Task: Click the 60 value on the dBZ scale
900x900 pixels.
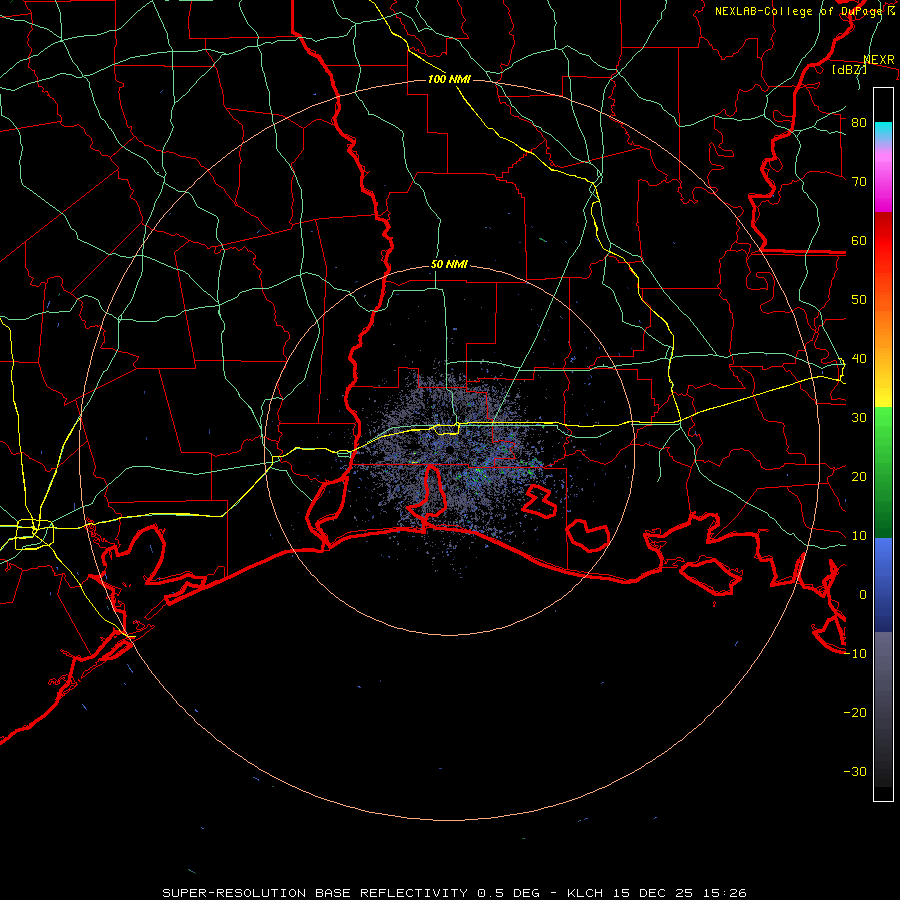Action: [x=859, y=241]
